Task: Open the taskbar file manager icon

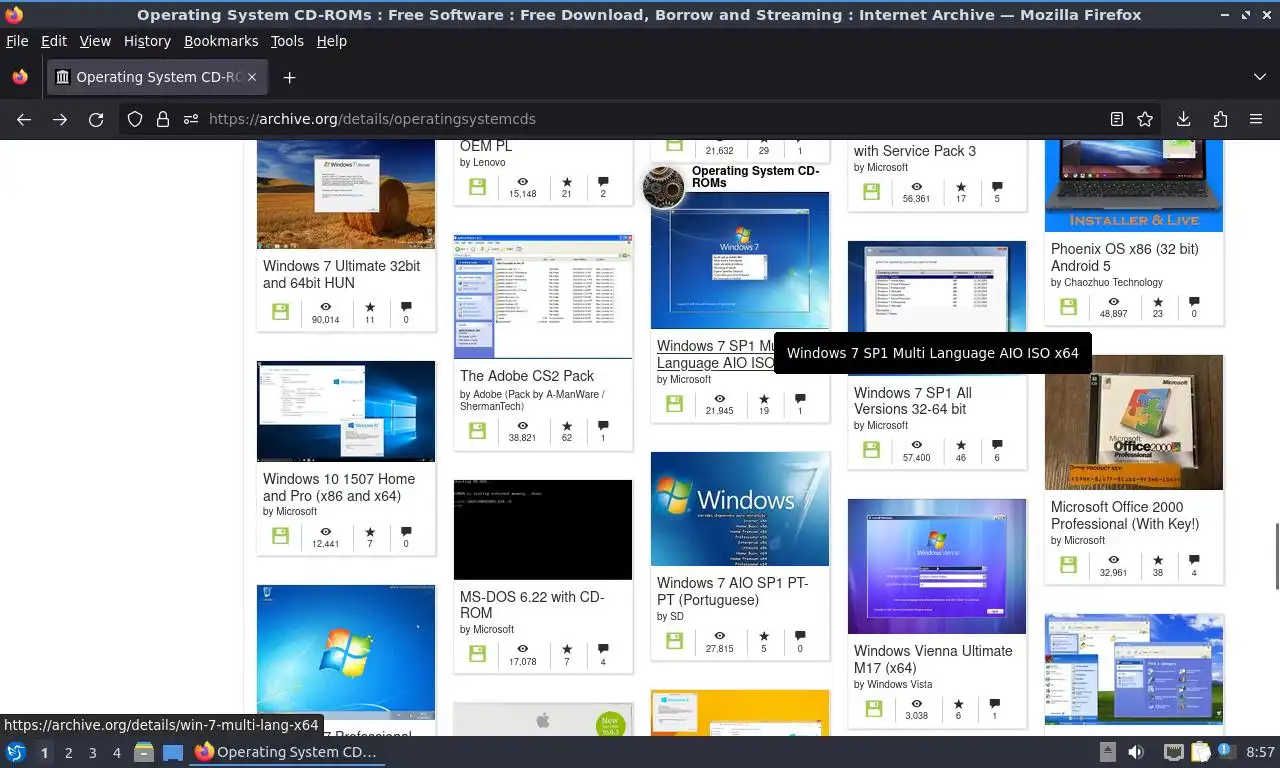Action: (x=144, y=752)
